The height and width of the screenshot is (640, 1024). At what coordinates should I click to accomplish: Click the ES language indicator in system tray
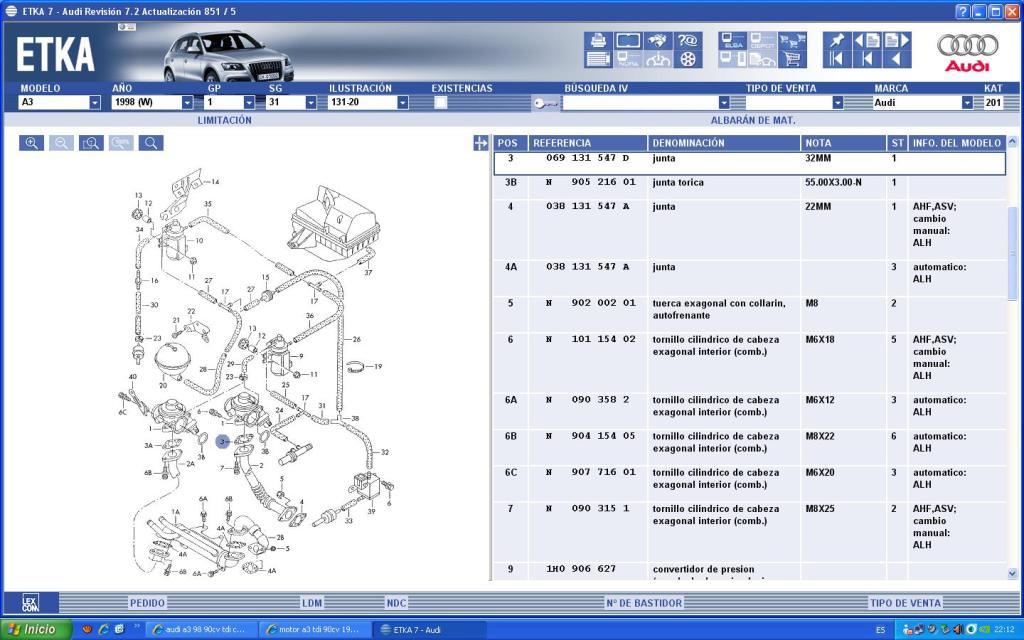[880, 630]
